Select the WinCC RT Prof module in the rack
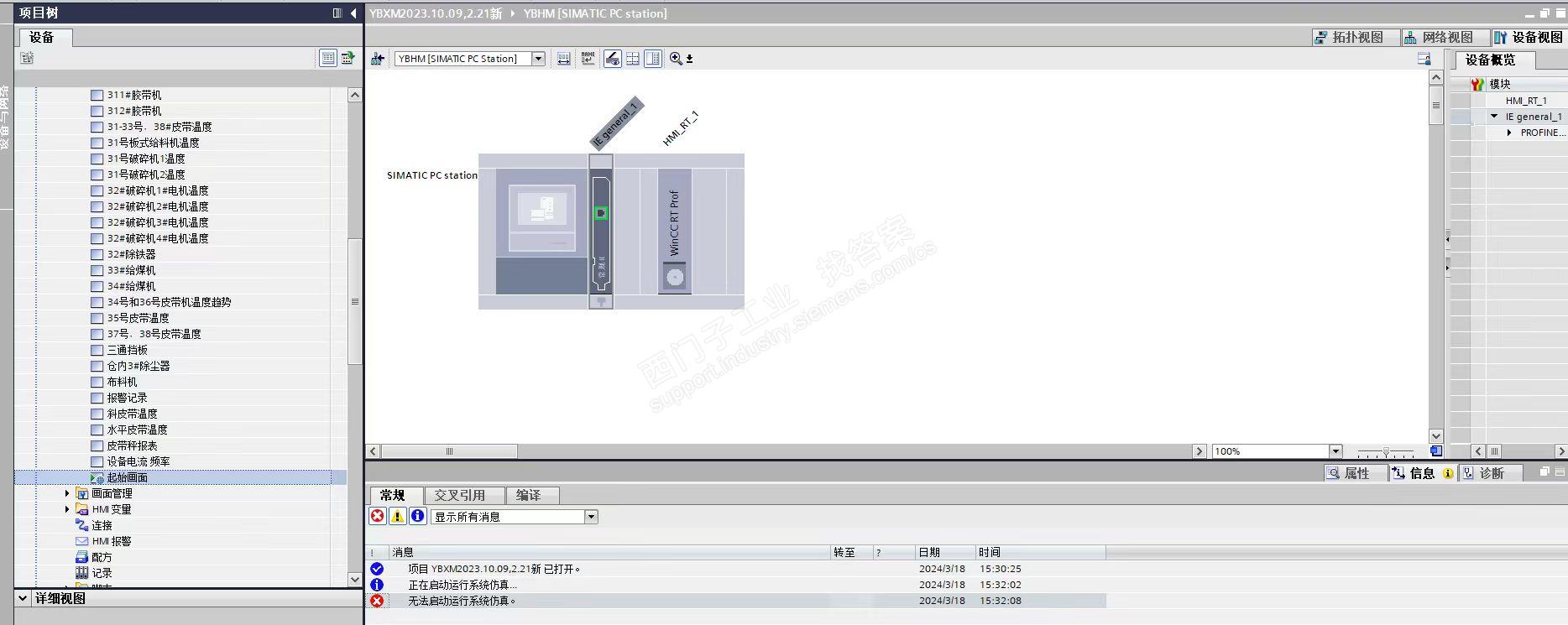The height and width of the screenshot is (625, 1568). click(x=674, y=231)
